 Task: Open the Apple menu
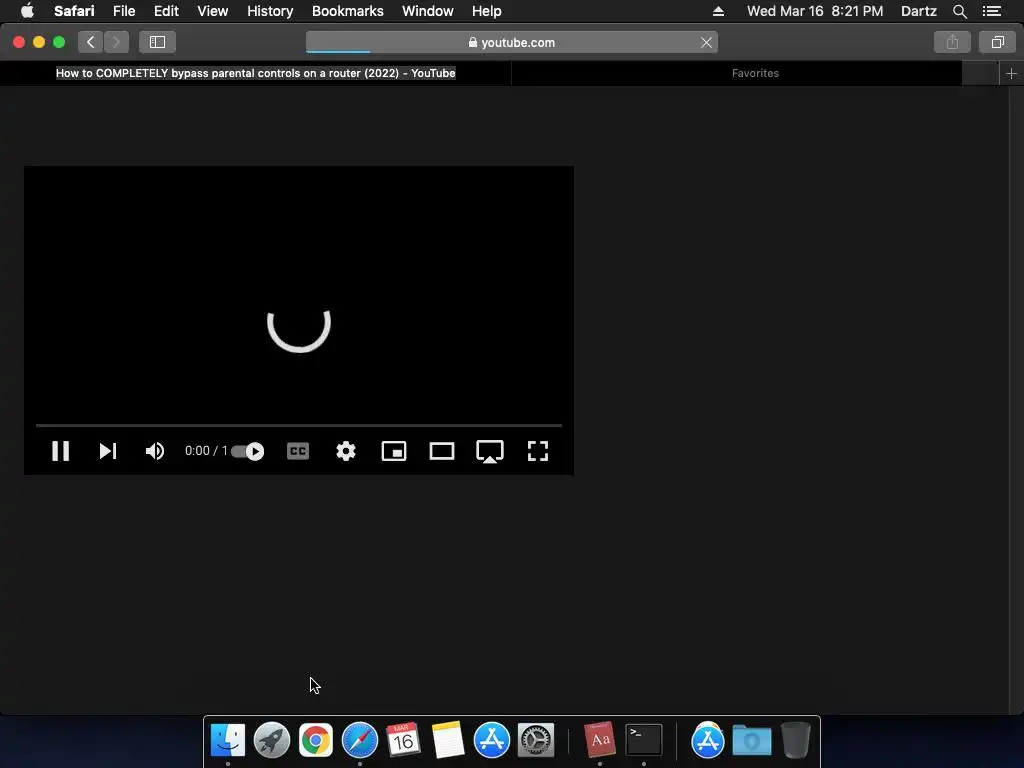coord(27,11)
